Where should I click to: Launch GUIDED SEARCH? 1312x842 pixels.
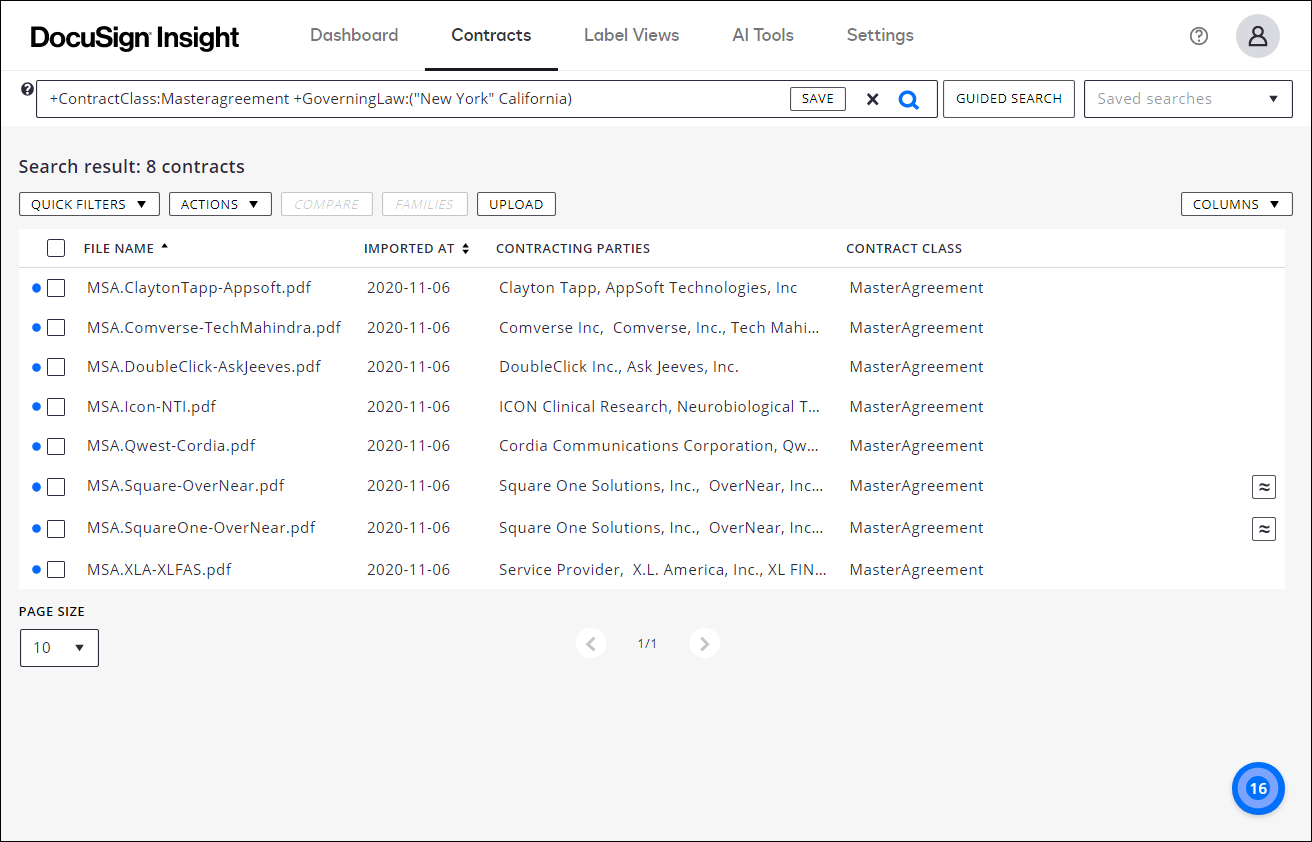1008,98
